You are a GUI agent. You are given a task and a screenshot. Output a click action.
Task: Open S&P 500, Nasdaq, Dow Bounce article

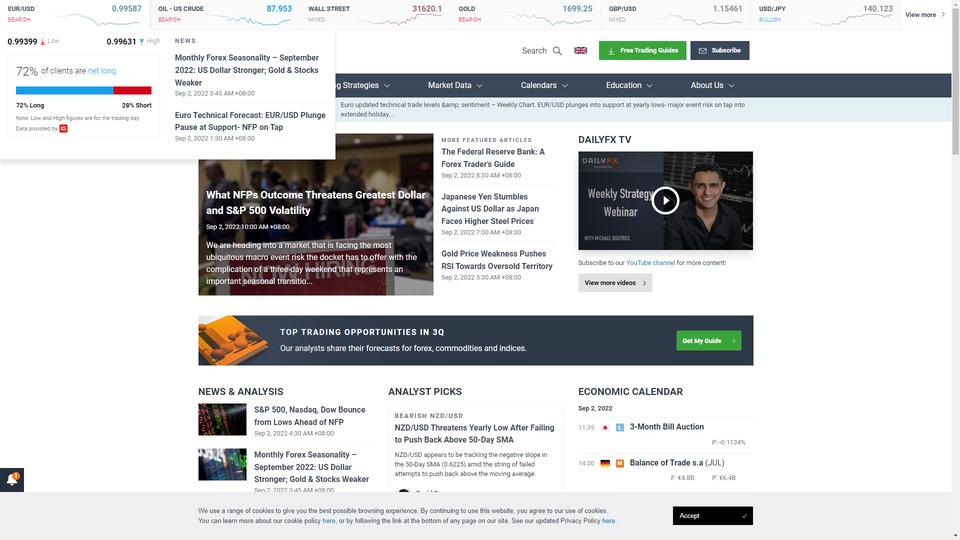309,416
